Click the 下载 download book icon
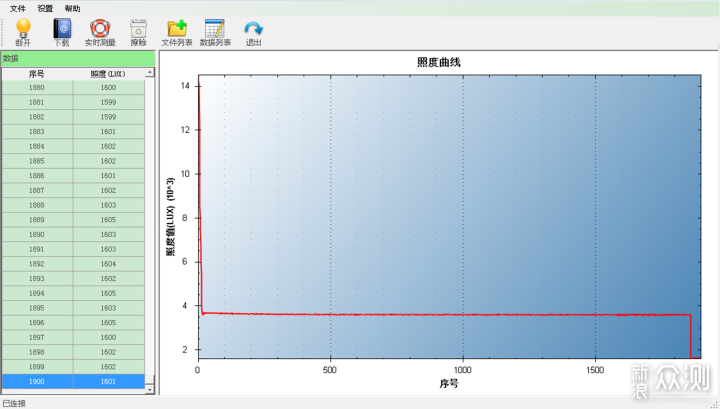The width and height of the screenshot is (720, 409). 62,28
